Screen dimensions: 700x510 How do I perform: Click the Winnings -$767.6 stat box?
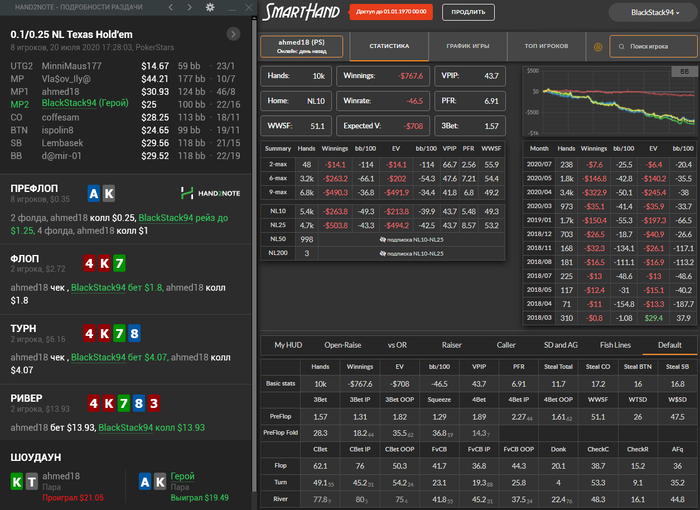383,76
